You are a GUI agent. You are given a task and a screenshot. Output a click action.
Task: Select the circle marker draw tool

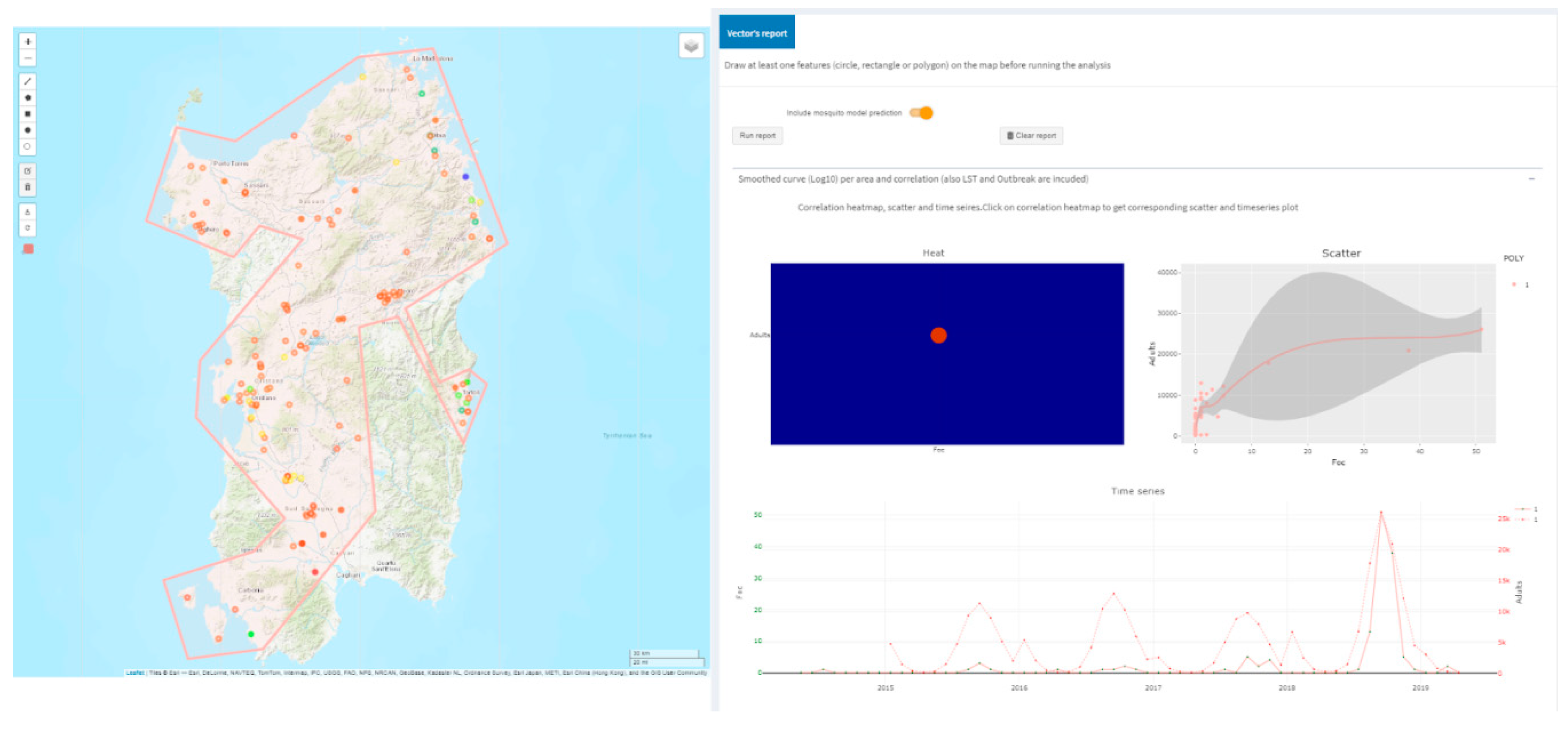(x=27, y=147)
